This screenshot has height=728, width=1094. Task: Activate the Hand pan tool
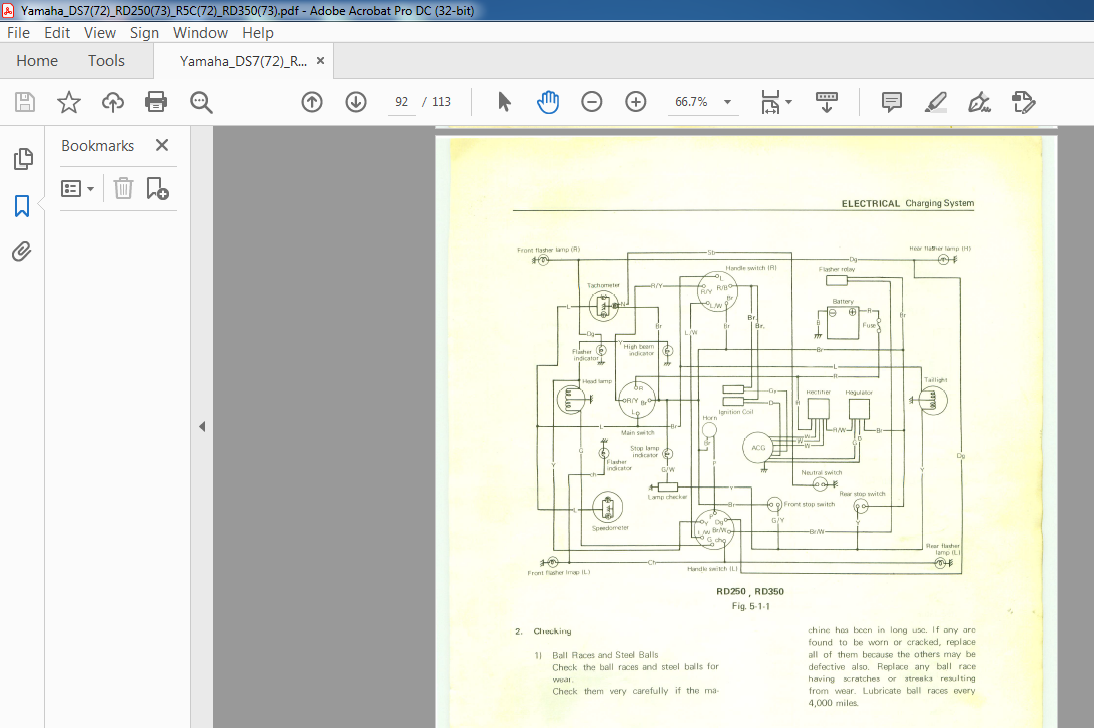tap(548, 102)
